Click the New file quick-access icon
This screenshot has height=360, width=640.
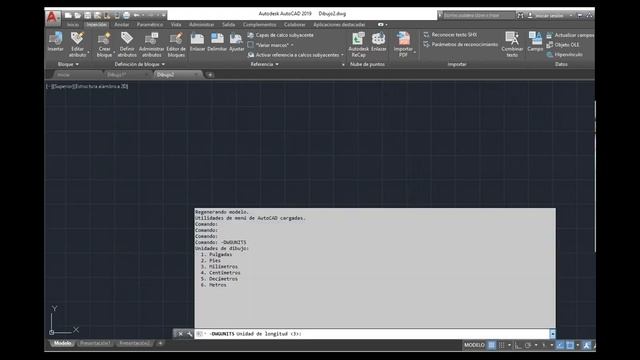pyautogui.click(x=68, y=16)
